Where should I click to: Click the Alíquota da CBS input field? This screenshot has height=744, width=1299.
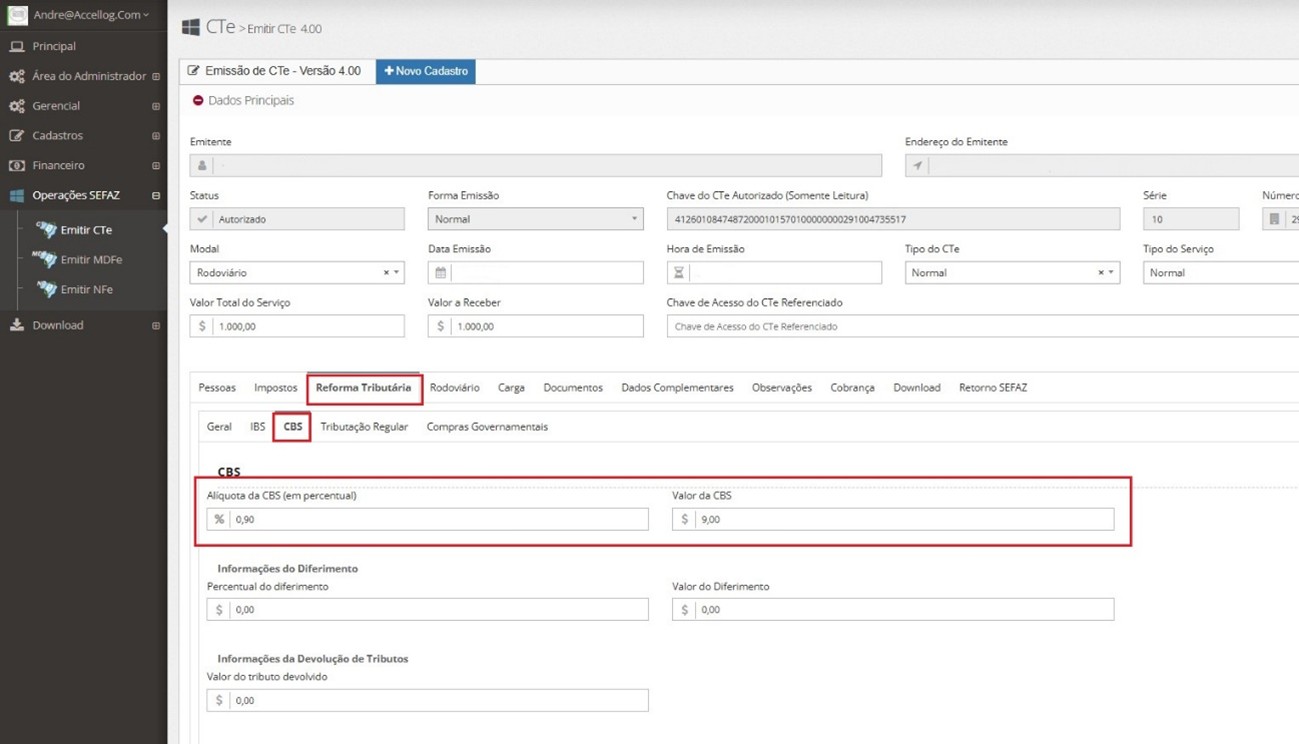[x=427, y=519]
